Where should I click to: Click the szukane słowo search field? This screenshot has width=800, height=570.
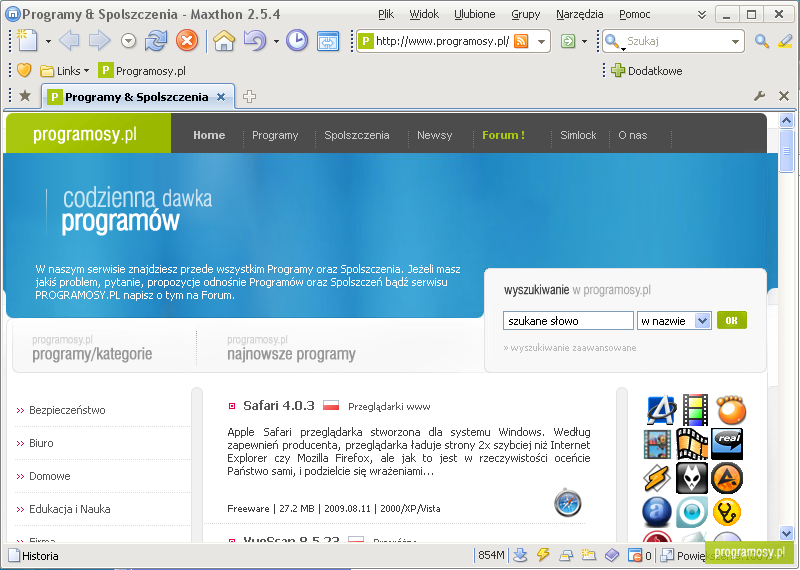click(568, 321)
